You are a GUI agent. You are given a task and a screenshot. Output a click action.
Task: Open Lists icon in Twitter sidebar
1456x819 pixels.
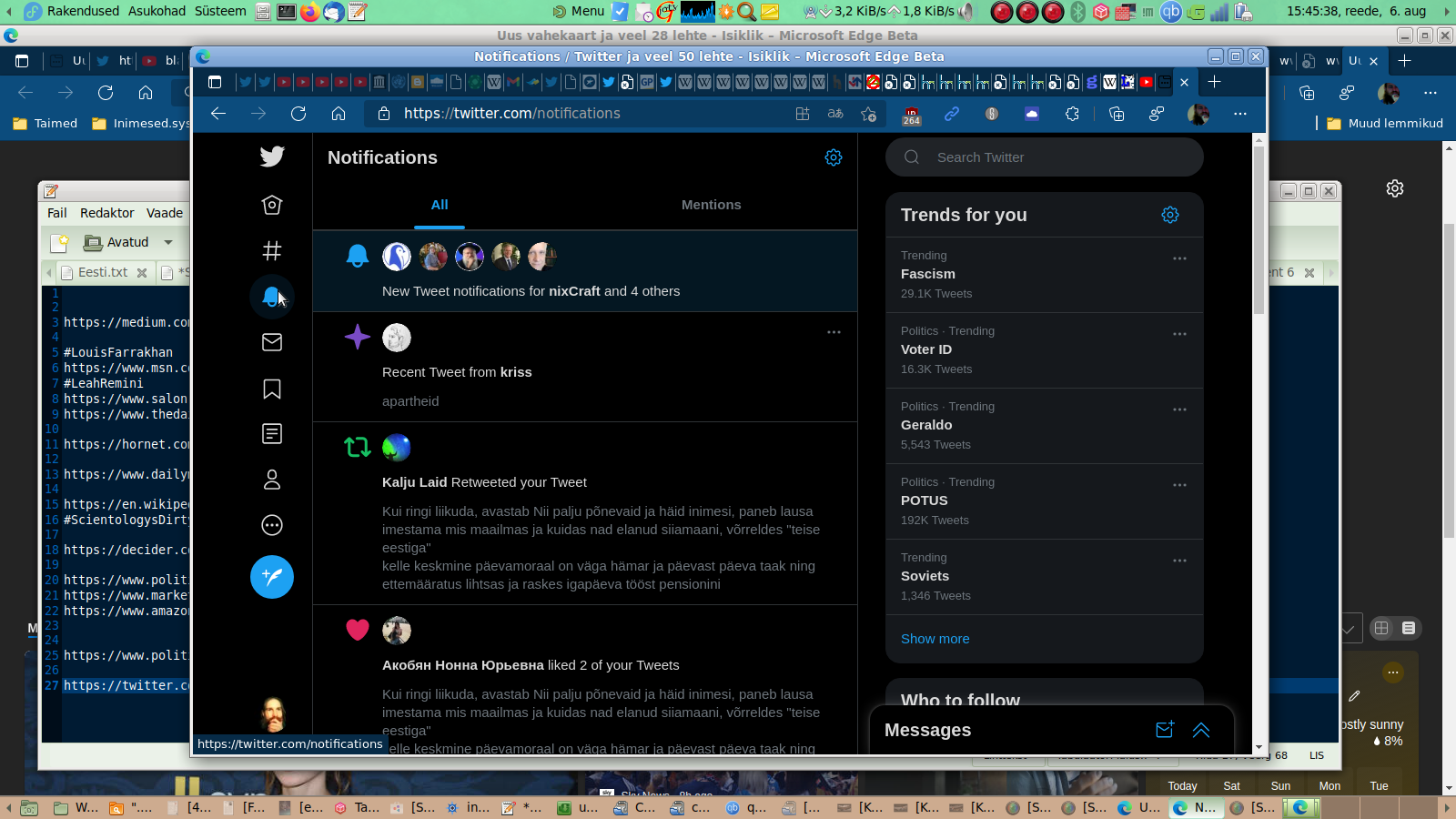point(272,434)
